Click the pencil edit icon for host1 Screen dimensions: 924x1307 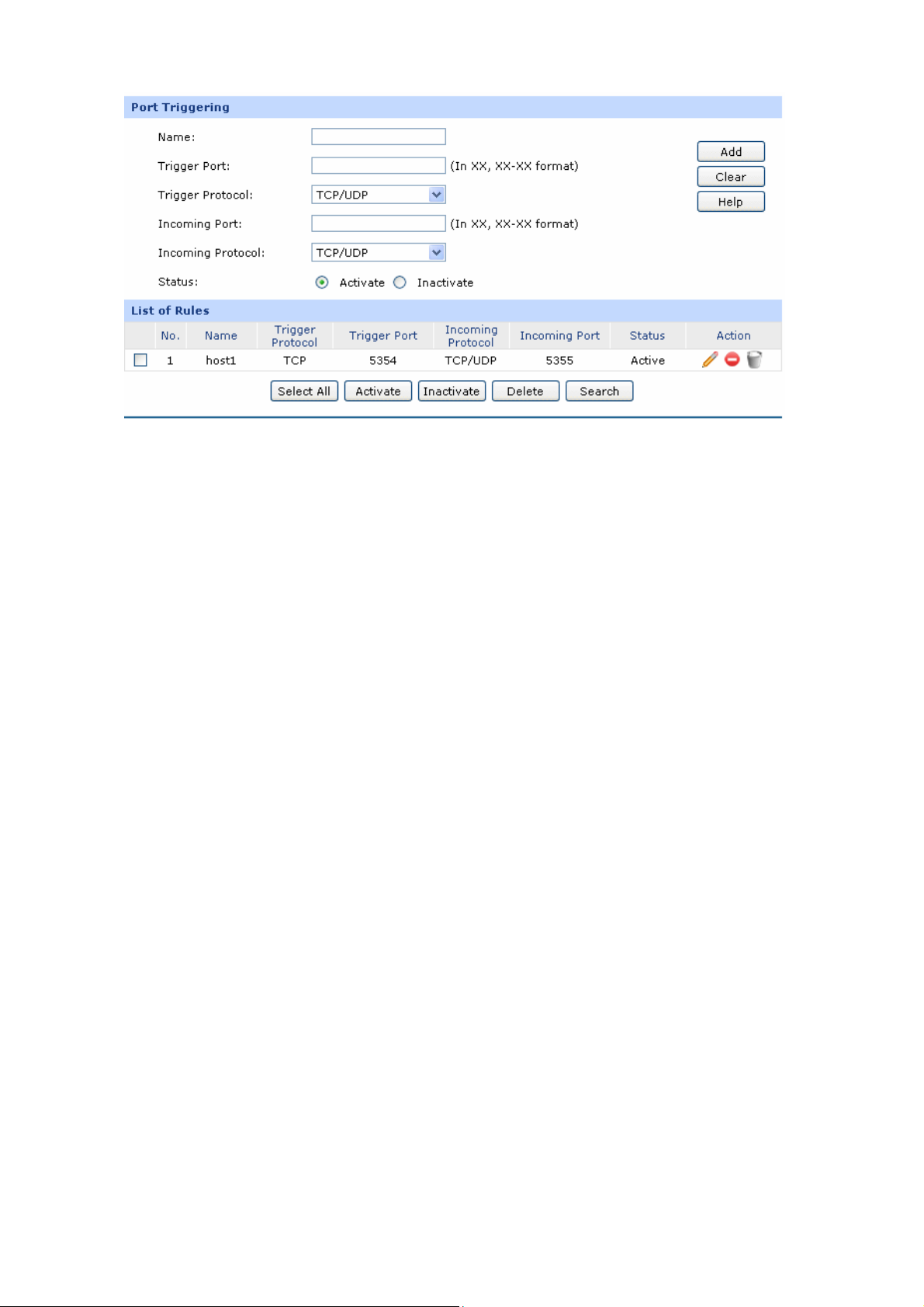(709, 360)
